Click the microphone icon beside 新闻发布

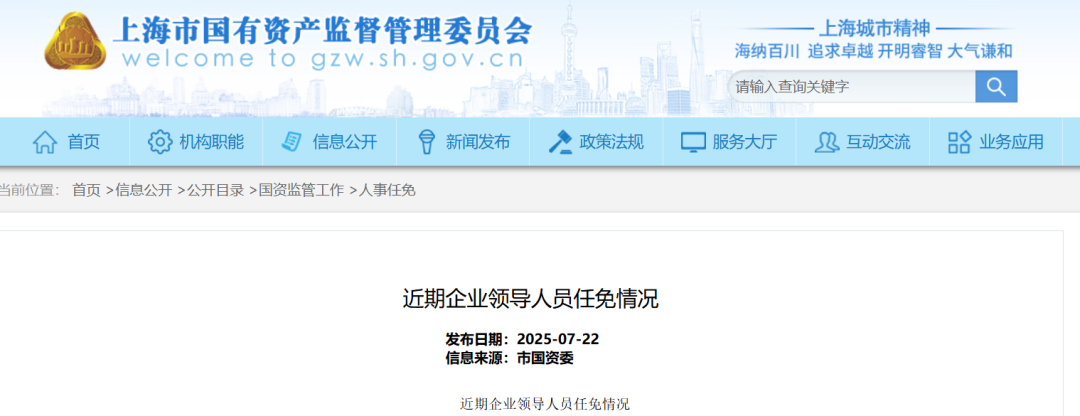pyautogui.click(x=427, y=142)
